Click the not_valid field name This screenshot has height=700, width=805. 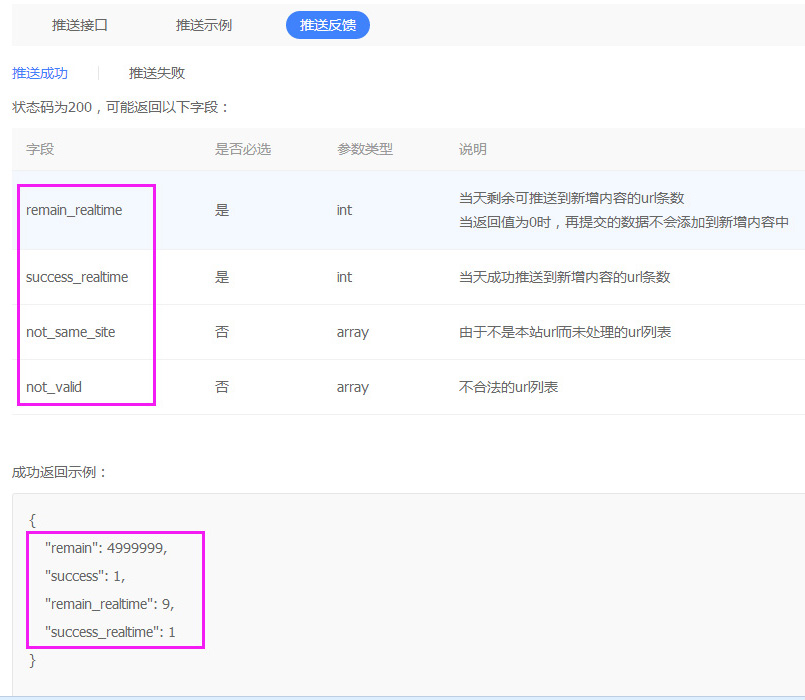tap(52, 387)
